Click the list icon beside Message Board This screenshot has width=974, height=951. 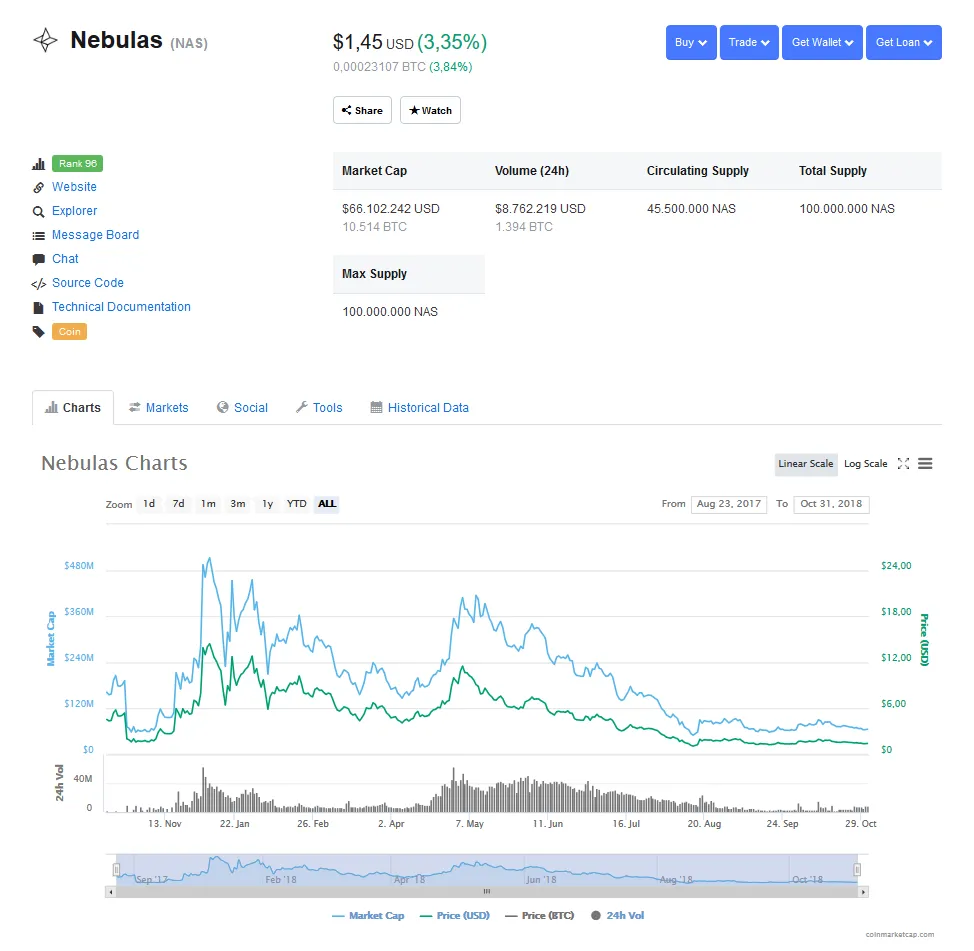tap(39, 236)
